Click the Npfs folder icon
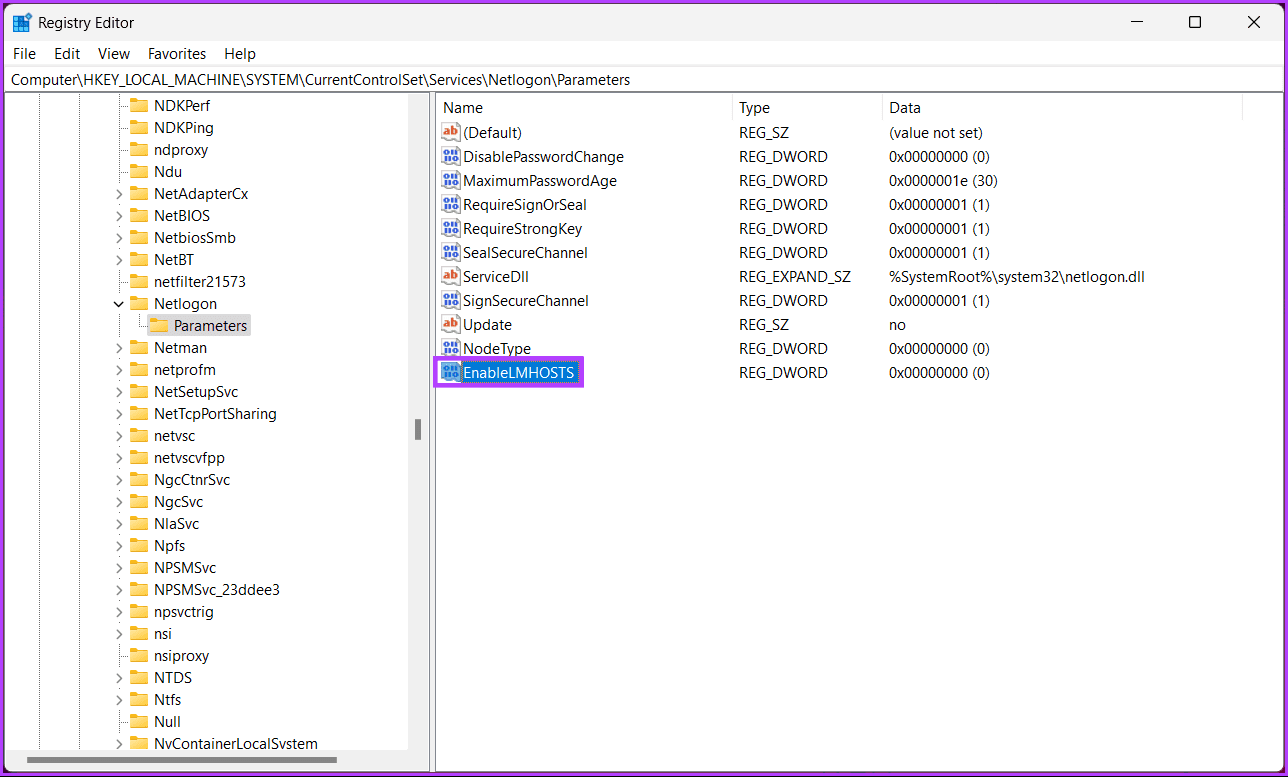 coord(139,545)
